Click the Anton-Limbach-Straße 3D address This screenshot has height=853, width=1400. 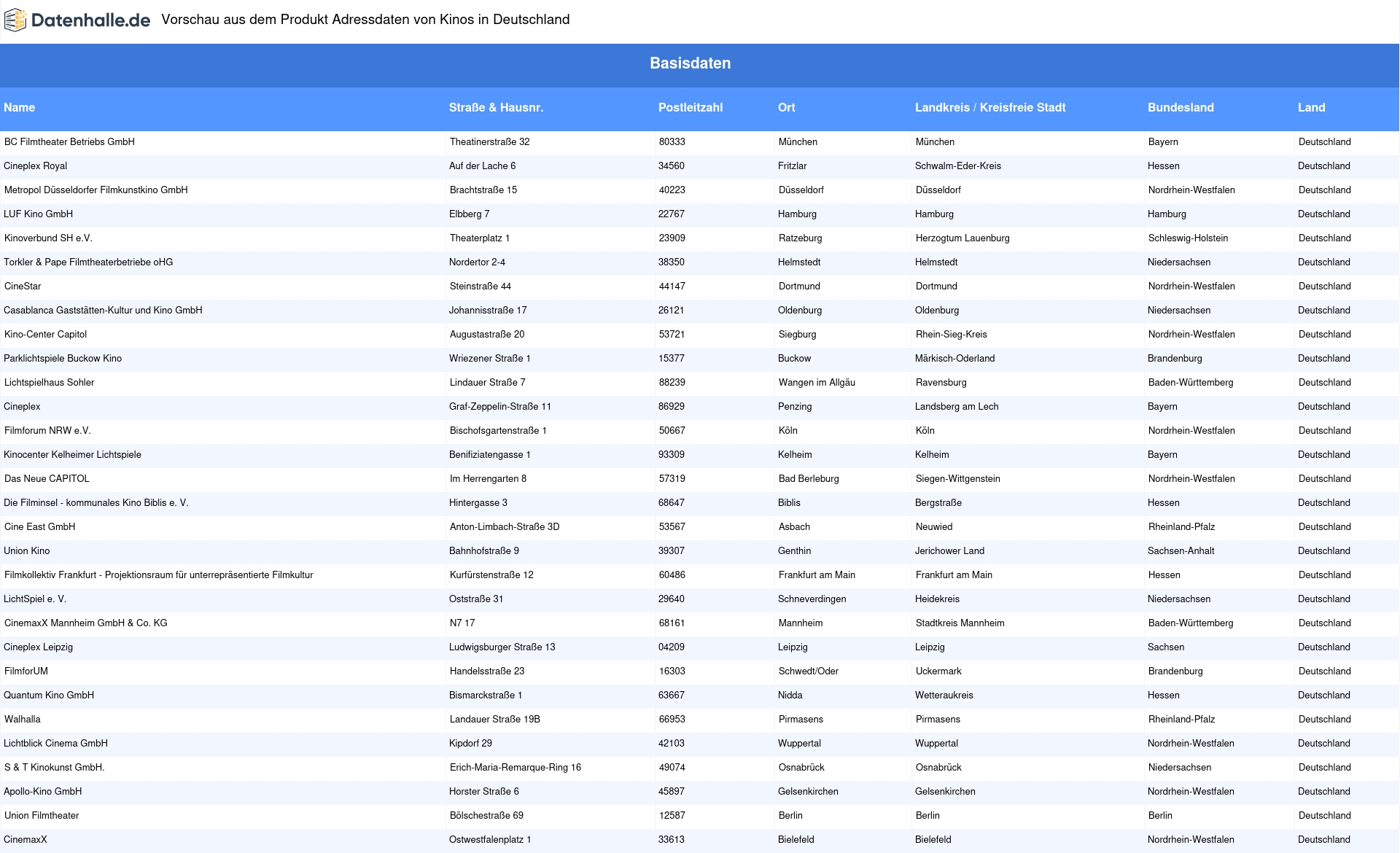(x=505, y=527)
